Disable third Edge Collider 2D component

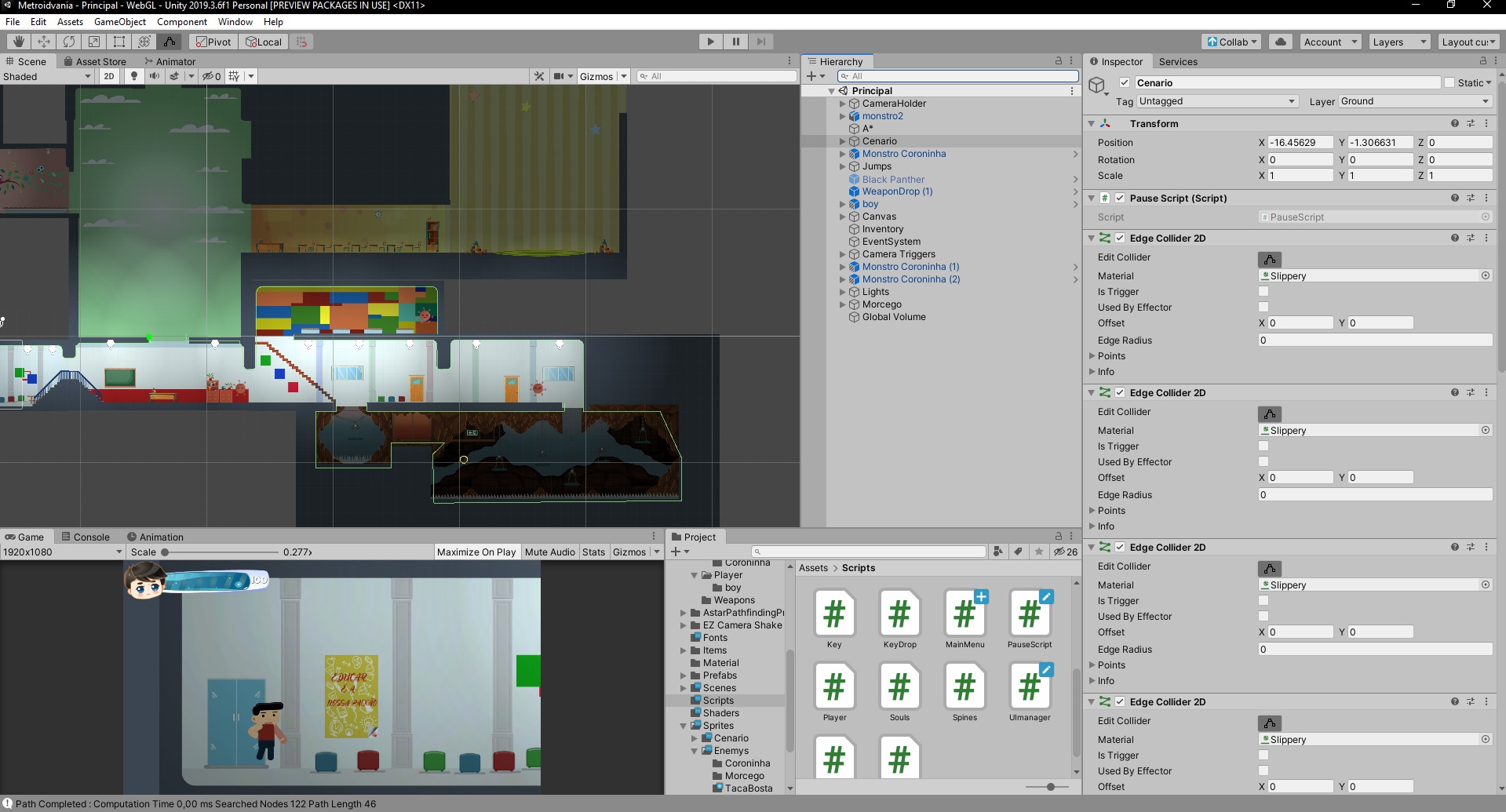click(1120, 547)
